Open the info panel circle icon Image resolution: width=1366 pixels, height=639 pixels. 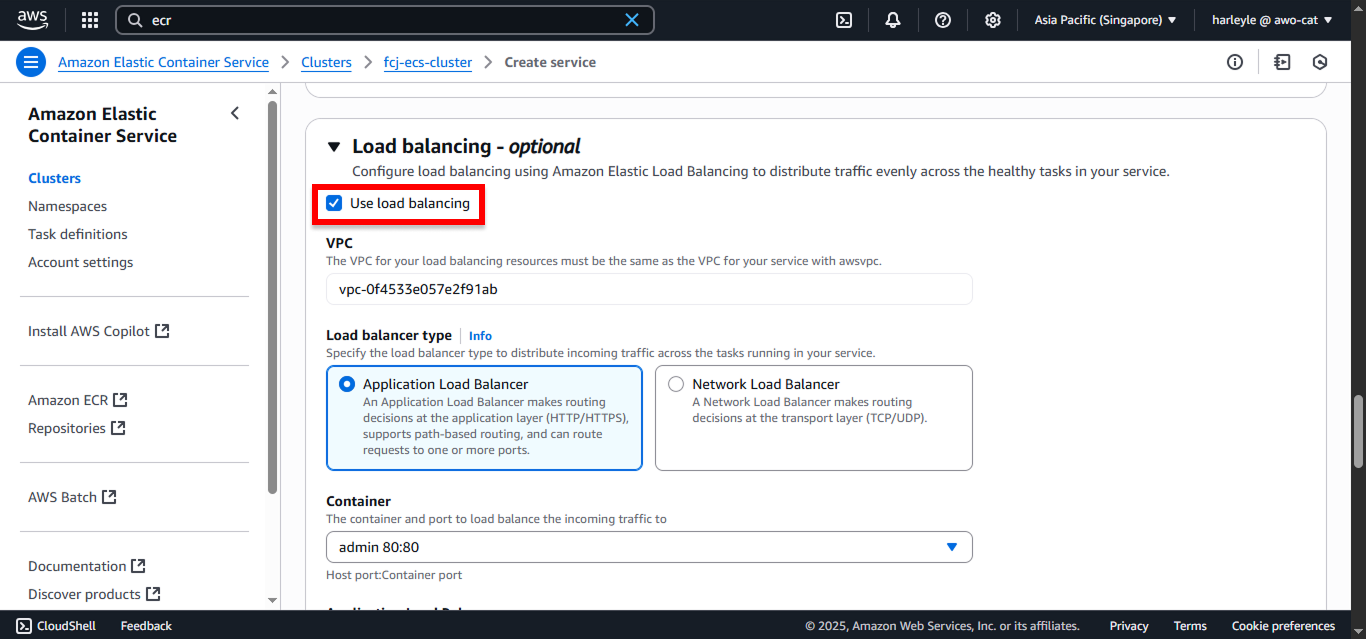click(1235, 62)
